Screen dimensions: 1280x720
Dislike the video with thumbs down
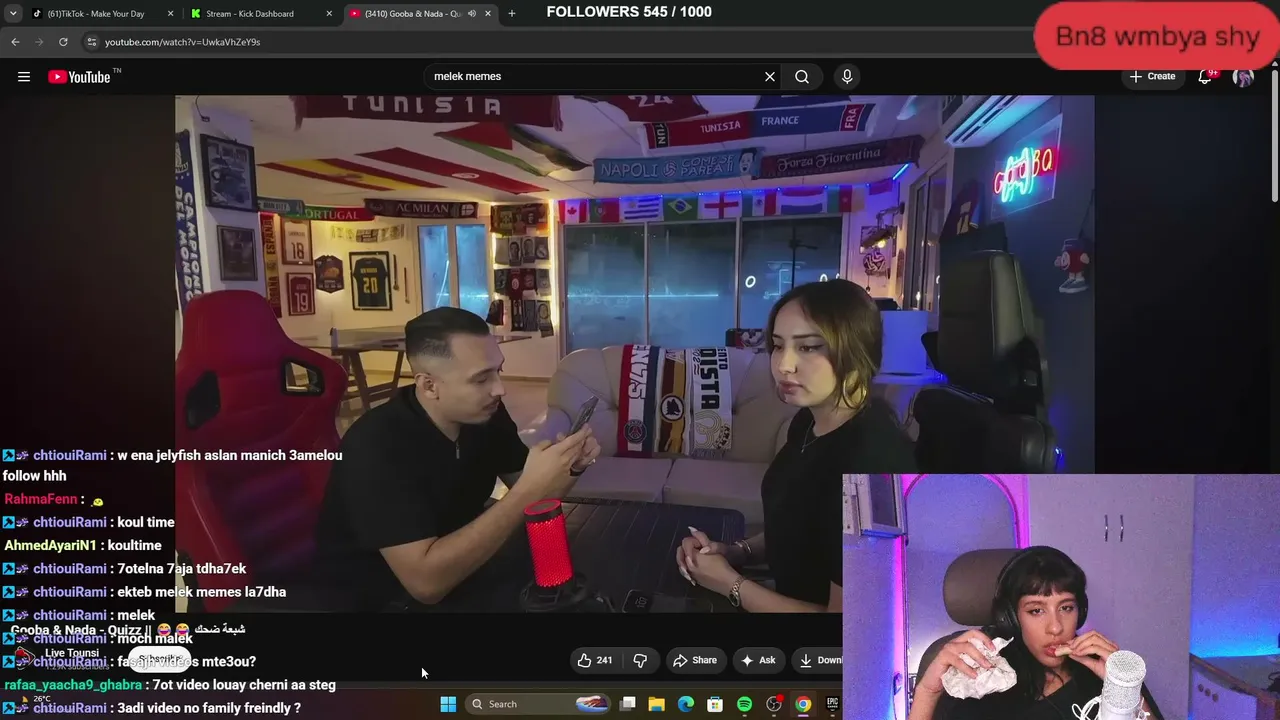click(x=640, y=660)
